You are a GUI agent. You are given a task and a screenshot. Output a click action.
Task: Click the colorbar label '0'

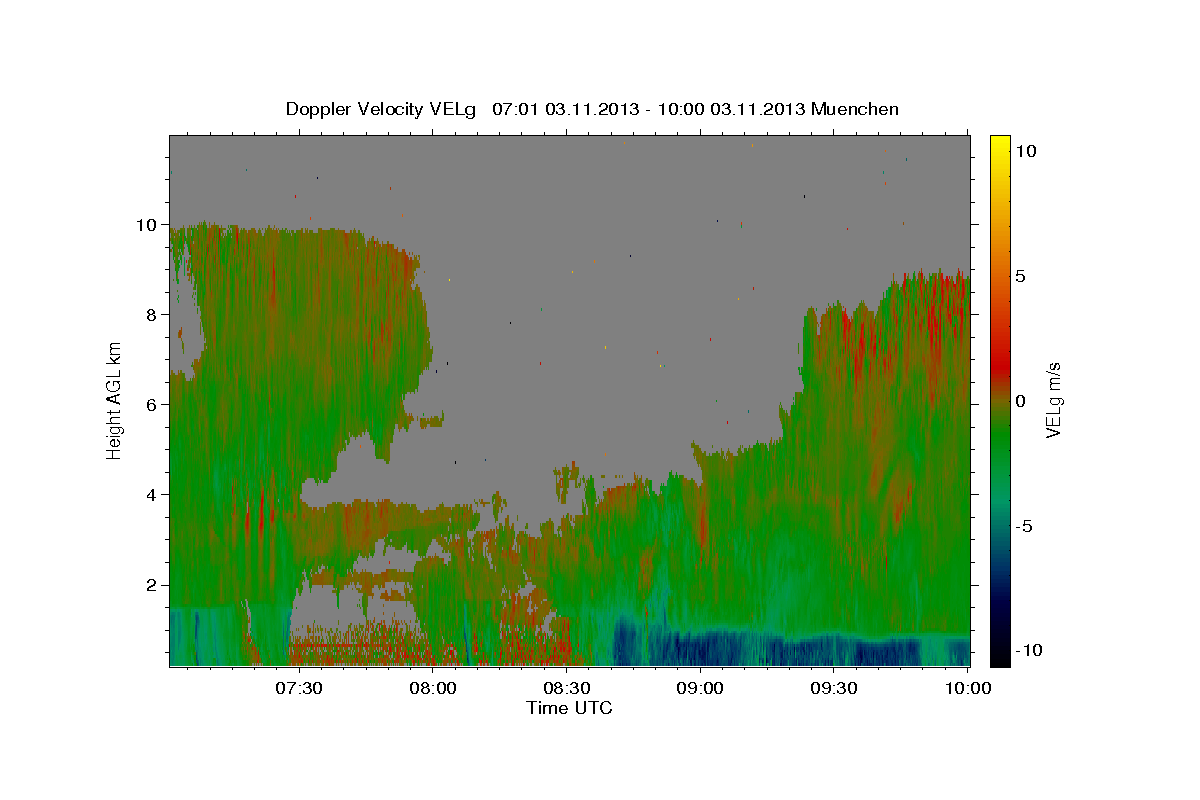pyautogui.click(x=1020, y=400)
